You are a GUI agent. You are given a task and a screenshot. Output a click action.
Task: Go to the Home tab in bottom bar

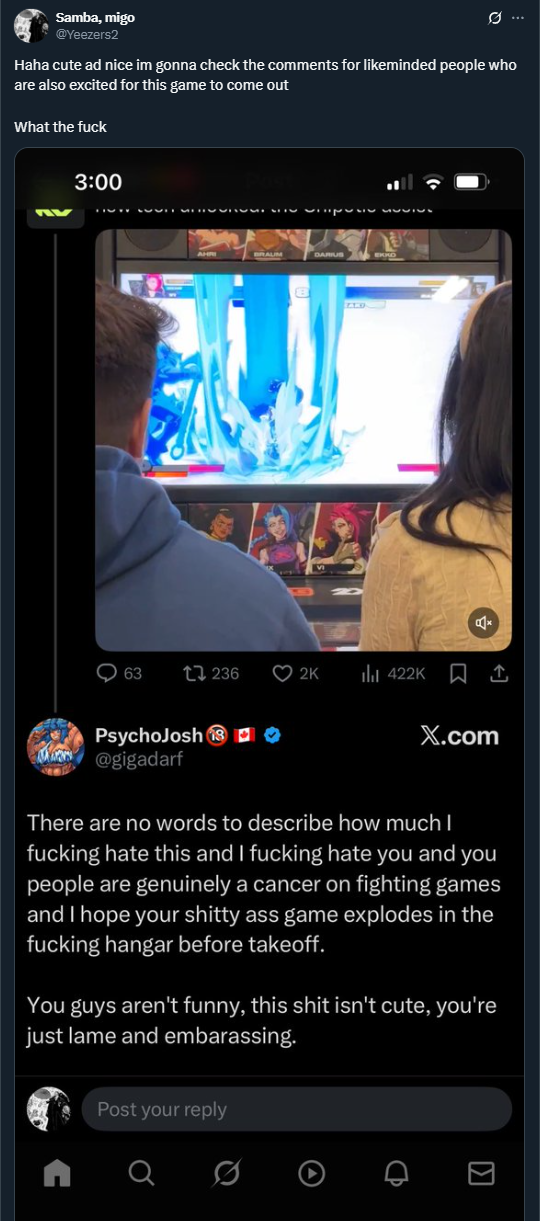pyautogui.click(x=57, y=1172)
